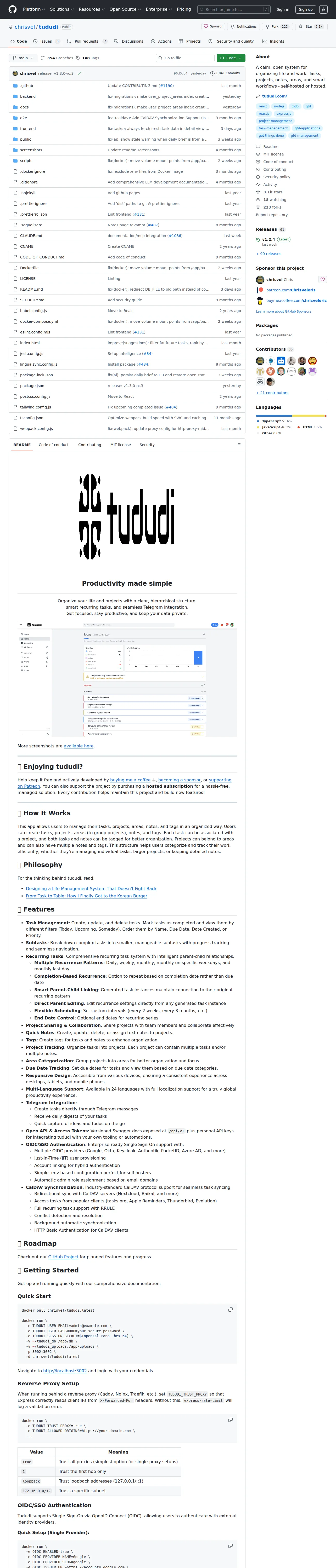Expand the Platform menu
Screen dimensions: 336x1568
tap(33, 9)
